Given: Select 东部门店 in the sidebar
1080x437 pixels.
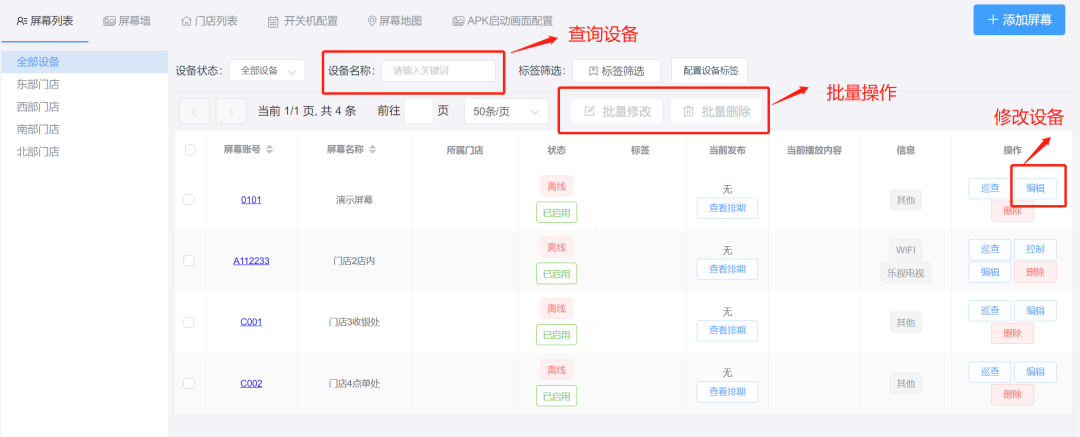Looking at the screenshot, I should pos(84,84).
